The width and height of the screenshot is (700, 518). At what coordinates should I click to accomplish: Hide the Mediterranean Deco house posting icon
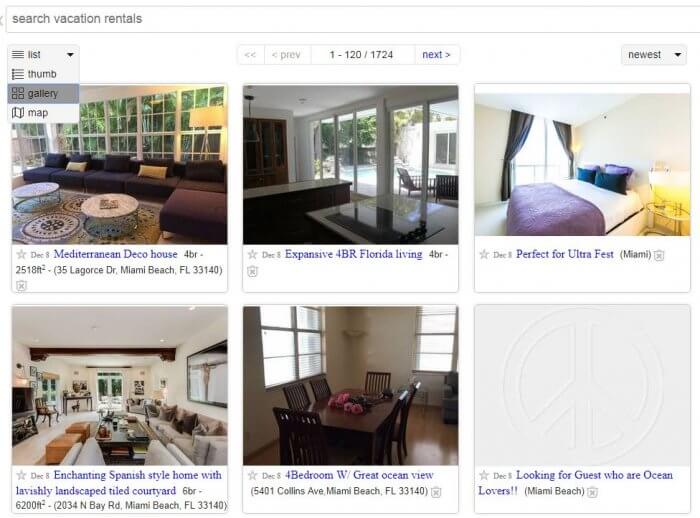pyautogui.click(x=21, y=285)
